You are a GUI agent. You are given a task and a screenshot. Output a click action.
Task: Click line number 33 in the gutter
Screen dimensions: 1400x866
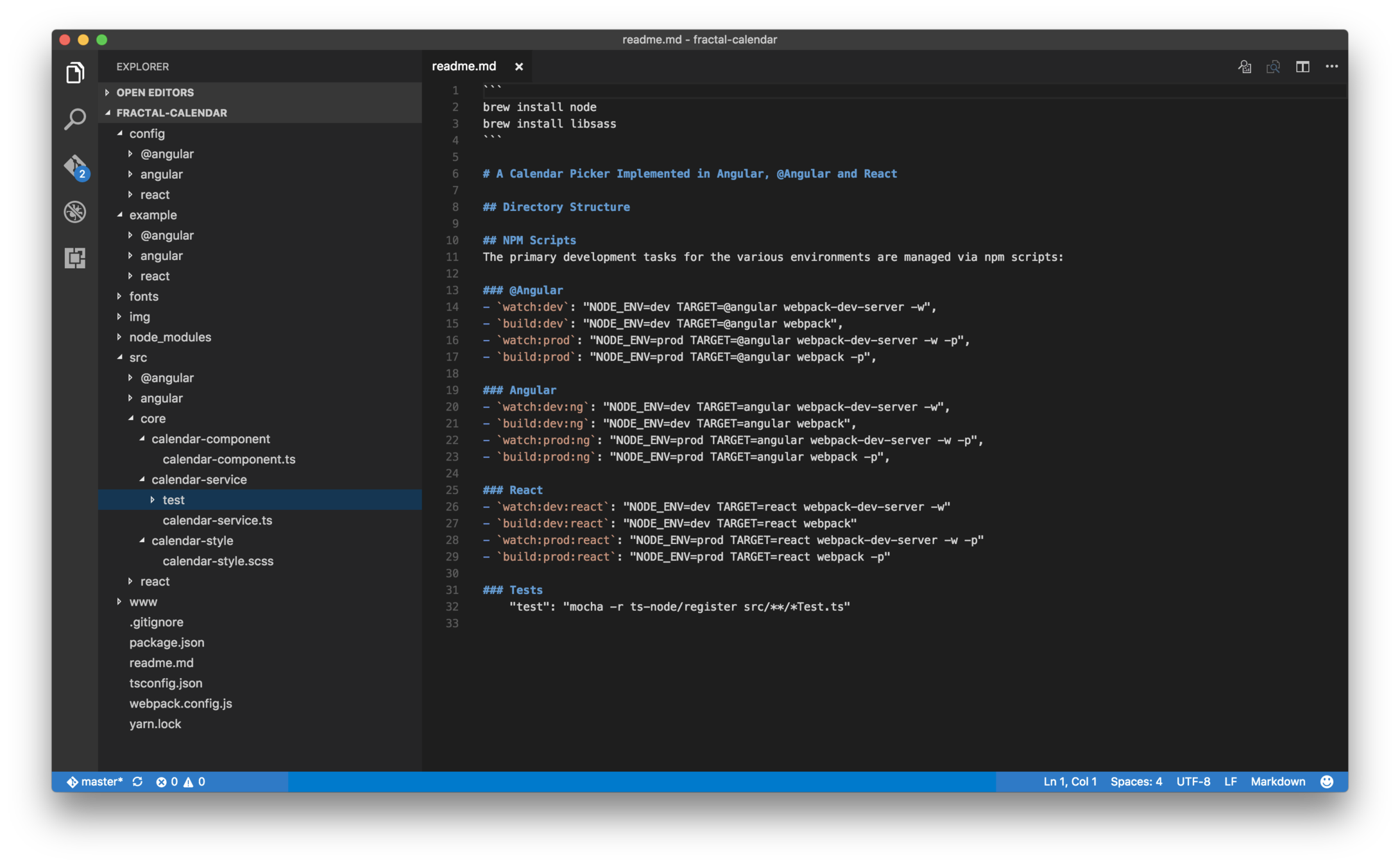coord(452,624)
